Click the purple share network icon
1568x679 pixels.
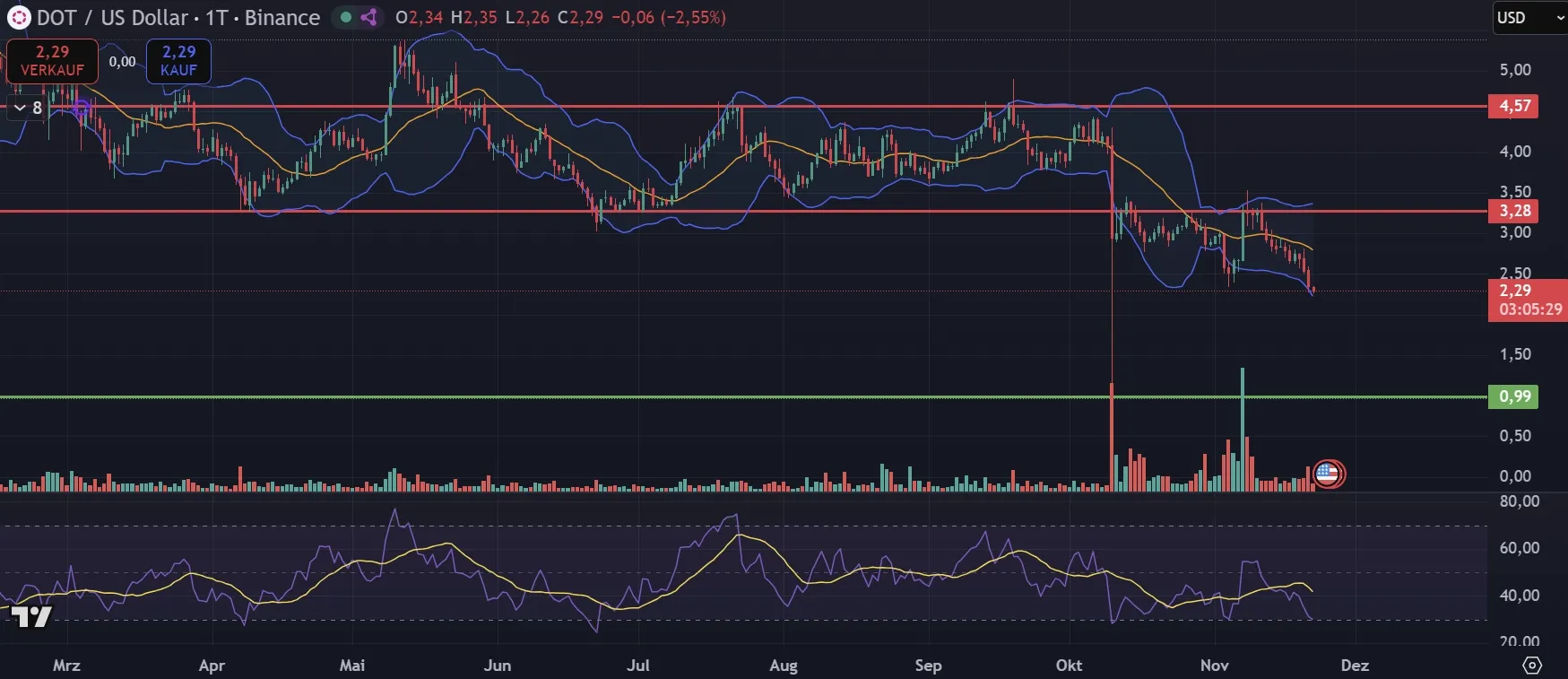(x=368, y=17)
